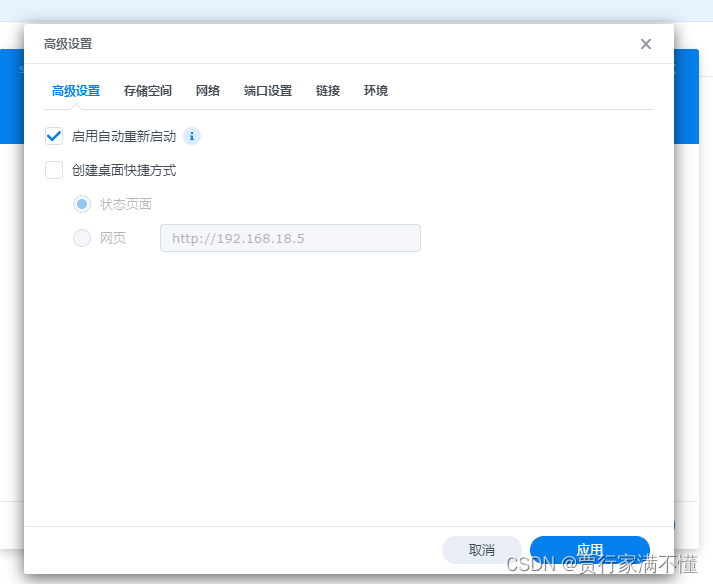Screen dimensions: 713x584
Task: Click the 网页 option label text
Action: (113, 238)
